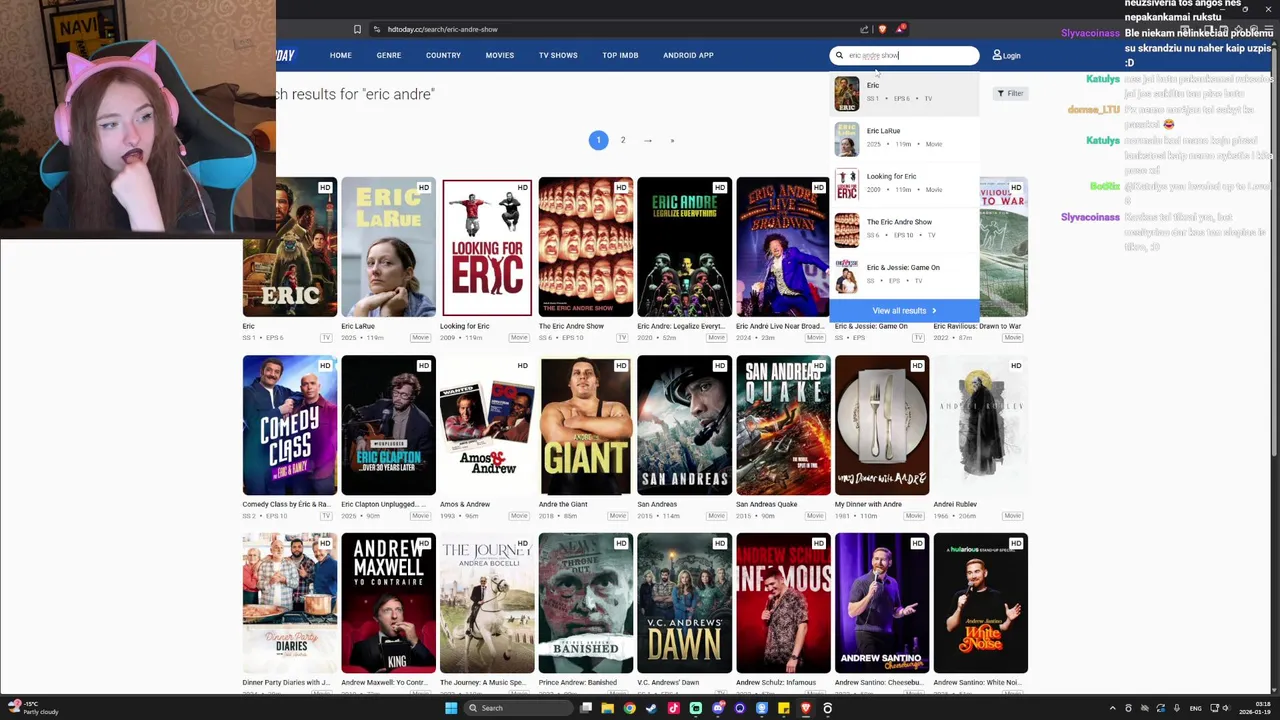
Task: Click the volume speaker tray icon
Action: [1226, 708]
